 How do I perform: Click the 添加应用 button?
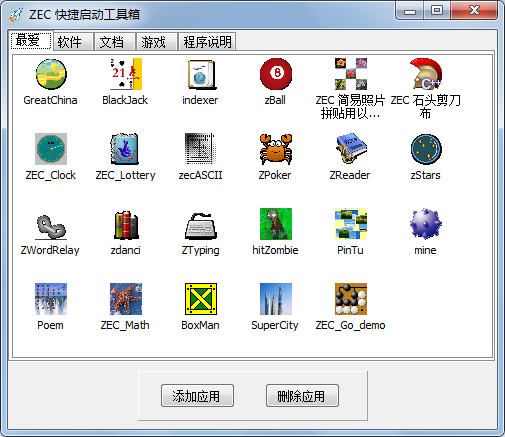coord(197,396)
